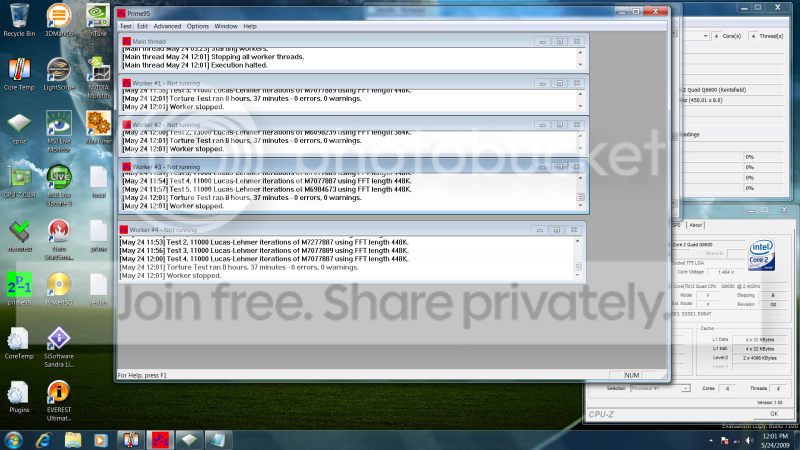Image resolution: width=800 pixels, height=450 pixels.
Task: Click Worker #4 scrollbar down arrow
Action: 577,276
